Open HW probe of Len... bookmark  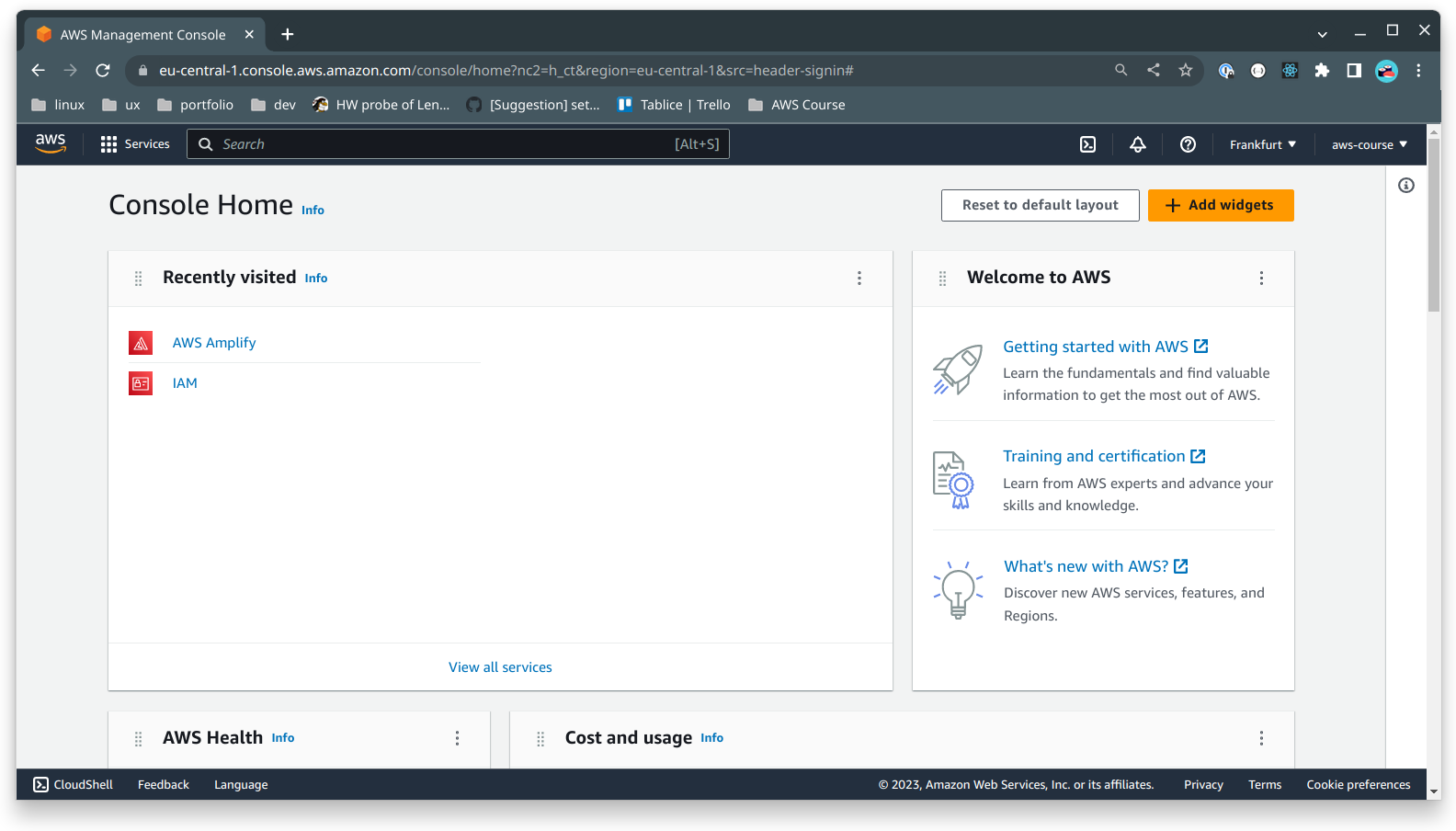pos(381,105)
